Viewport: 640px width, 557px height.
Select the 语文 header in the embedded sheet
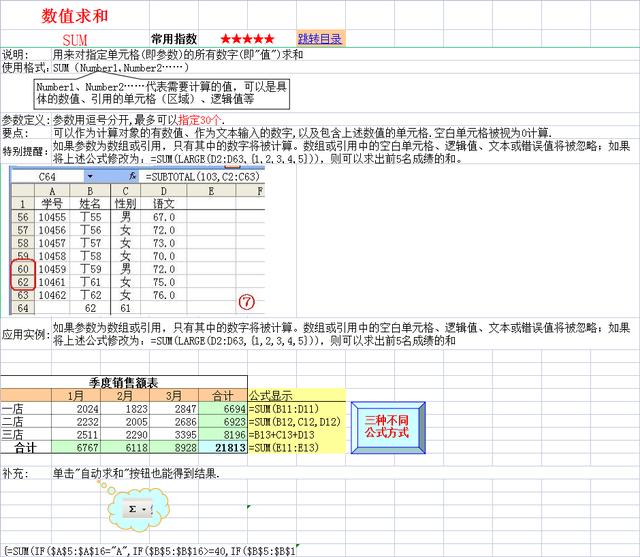click(x=164, y=203)
